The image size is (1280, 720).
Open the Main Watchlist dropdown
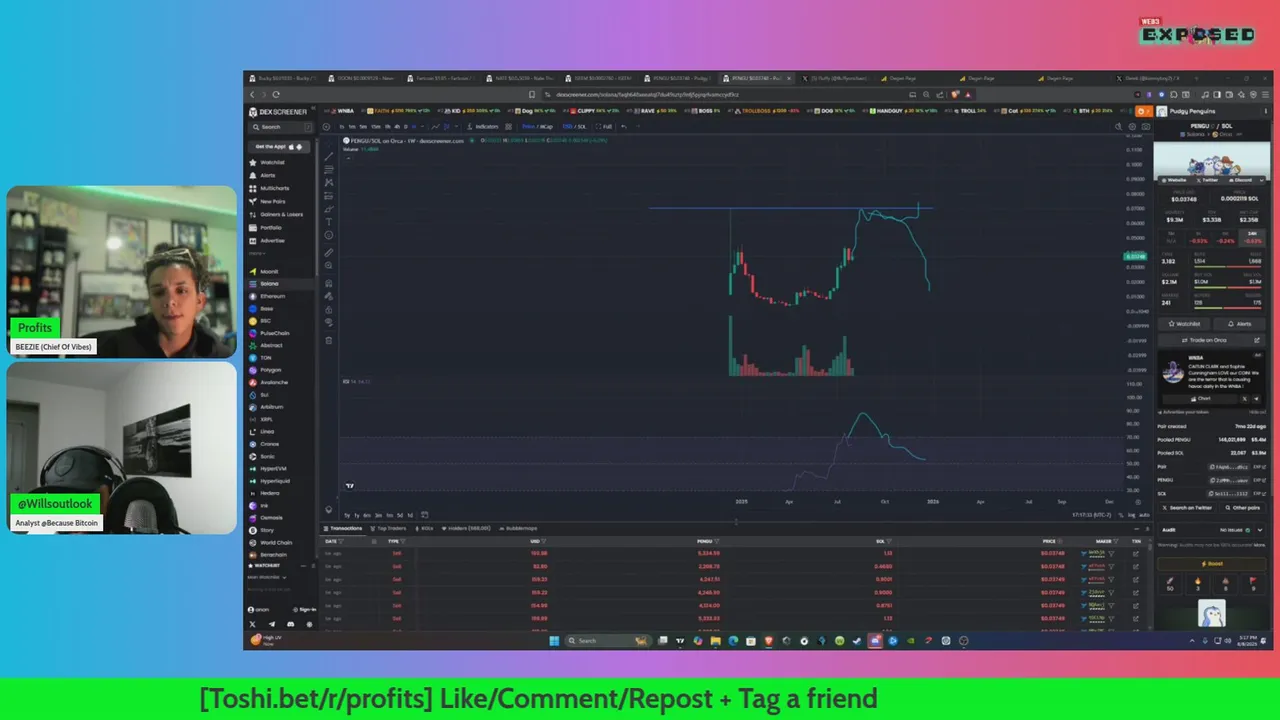267,578
